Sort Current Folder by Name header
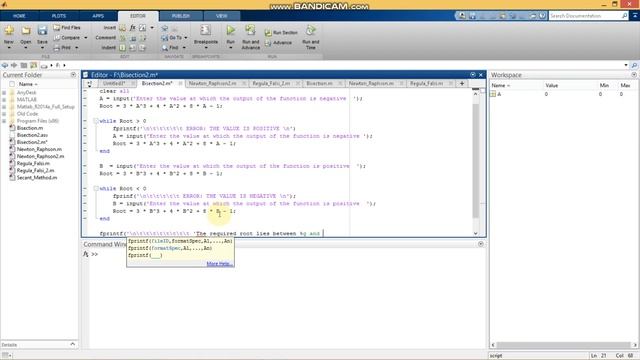 pos(28,84)
